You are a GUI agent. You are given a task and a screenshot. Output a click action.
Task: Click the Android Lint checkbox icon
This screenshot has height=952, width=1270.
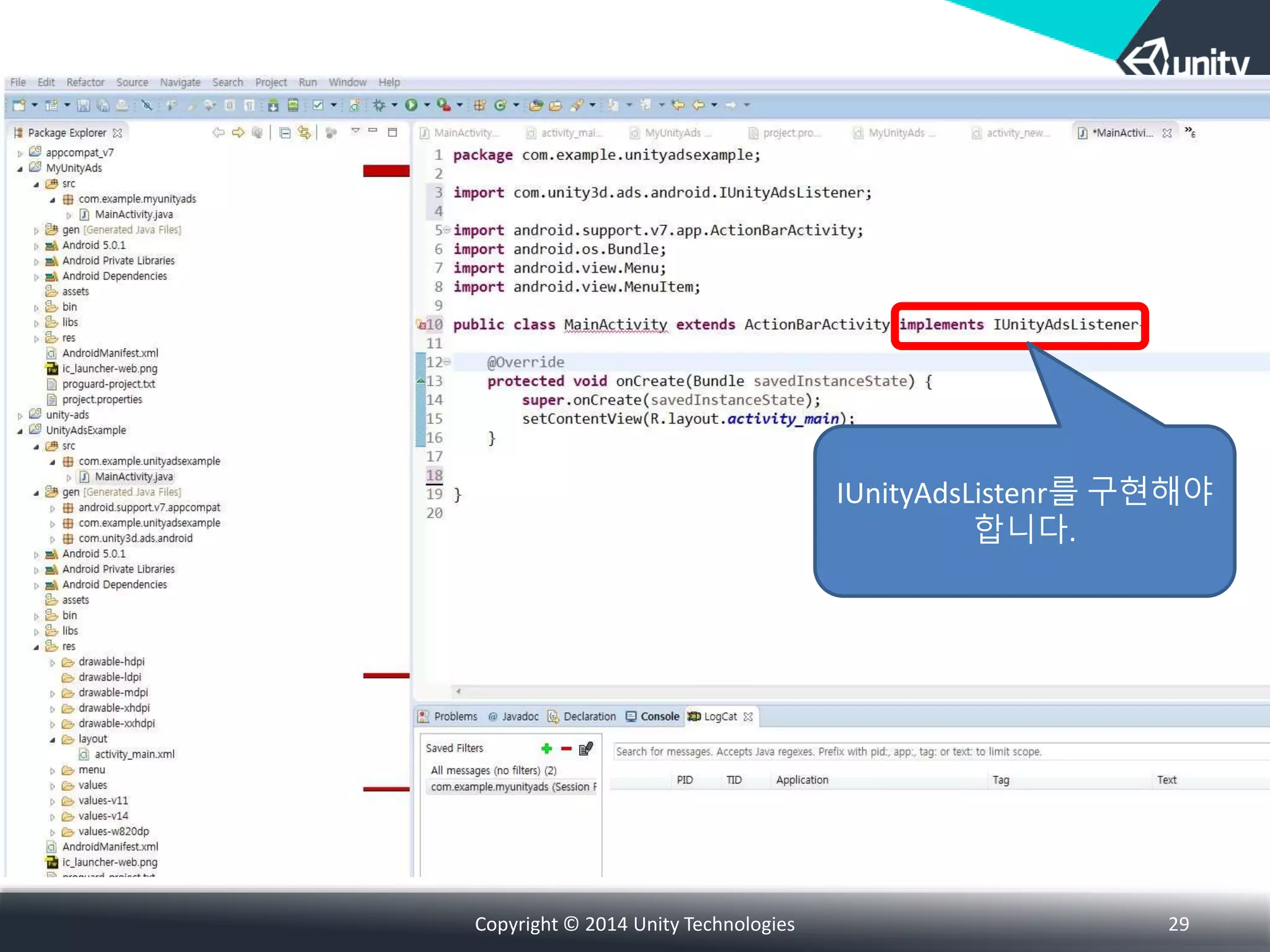(317, 105)
